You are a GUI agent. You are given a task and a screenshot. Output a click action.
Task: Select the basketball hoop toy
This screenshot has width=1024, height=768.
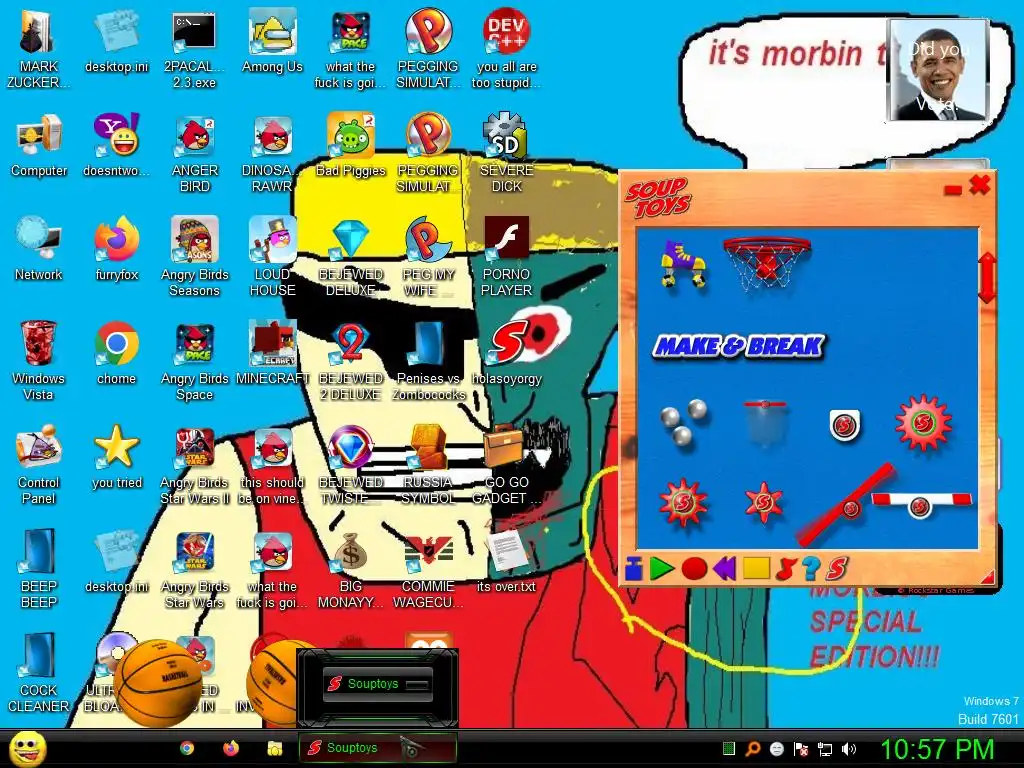pos(767,263)
